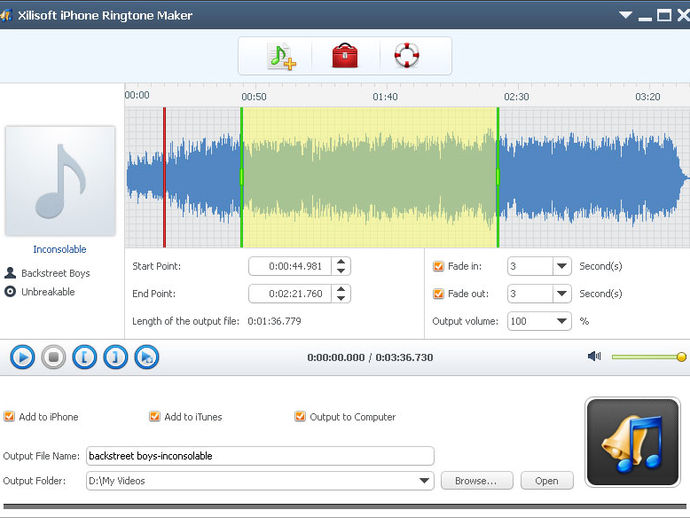The image size is (690, 518).
Task: Open the title bar dropdown triangle menu
Action: (x=625, y=15)
